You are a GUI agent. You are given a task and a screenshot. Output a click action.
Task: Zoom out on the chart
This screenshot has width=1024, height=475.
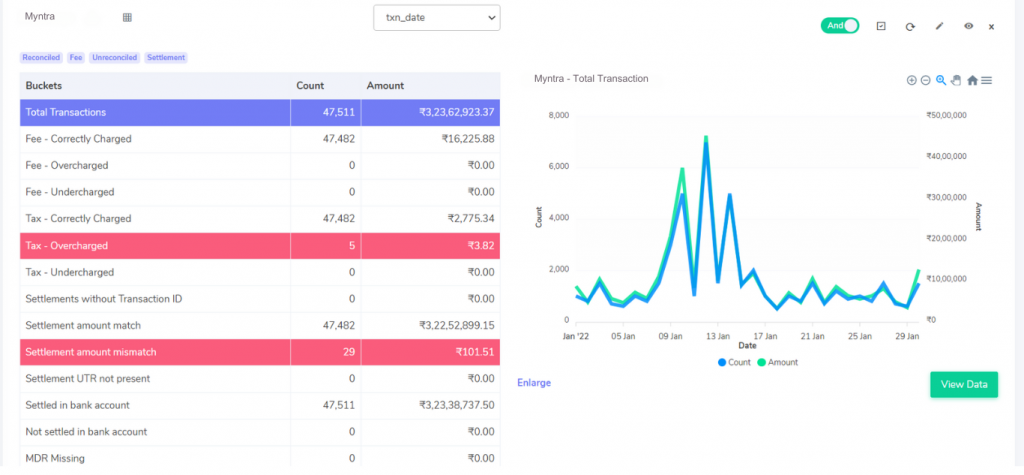click(925, 80)
